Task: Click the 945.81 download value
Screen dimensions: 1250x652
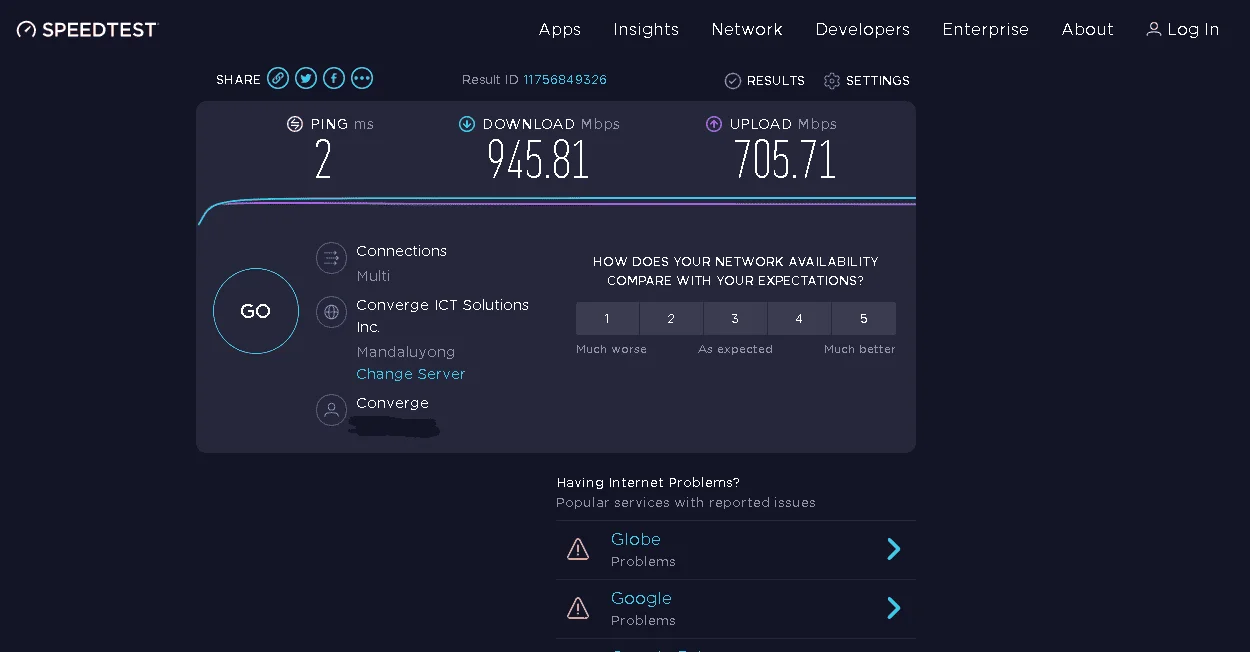Action: click(538, 159)
